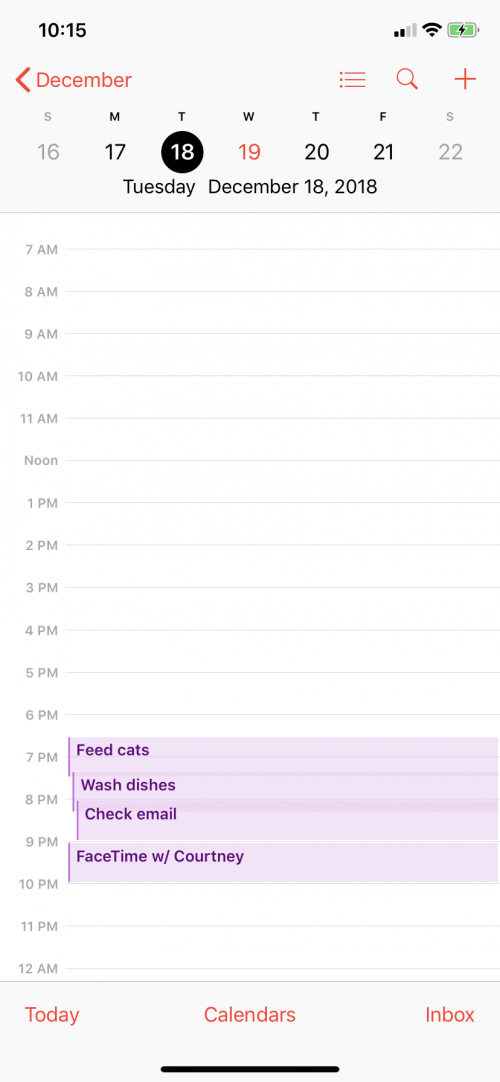Select Wednesday the 19th

[x=249, y=152]
